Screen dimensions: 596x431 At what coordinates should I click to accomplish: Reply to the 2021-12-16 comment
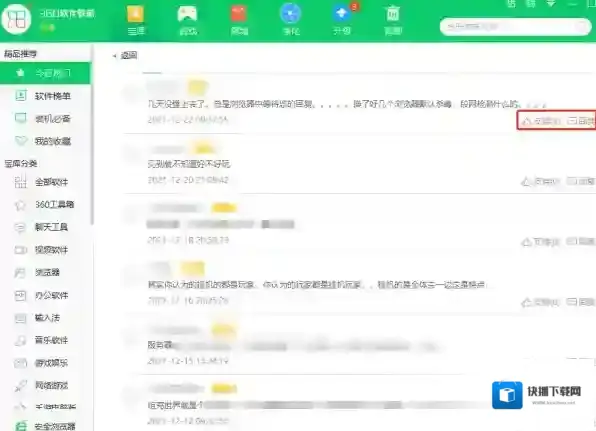(x=581, y=302)
